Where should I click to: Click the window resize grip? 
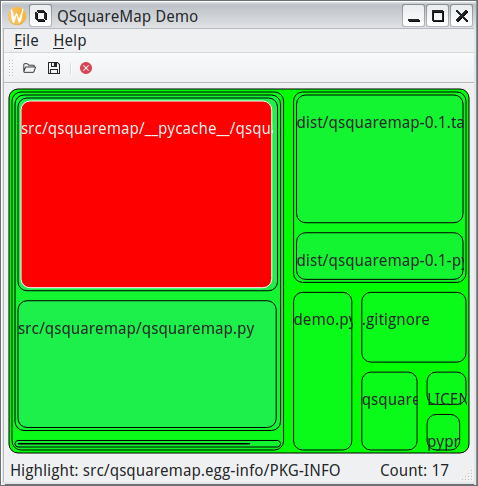[468, 476]
